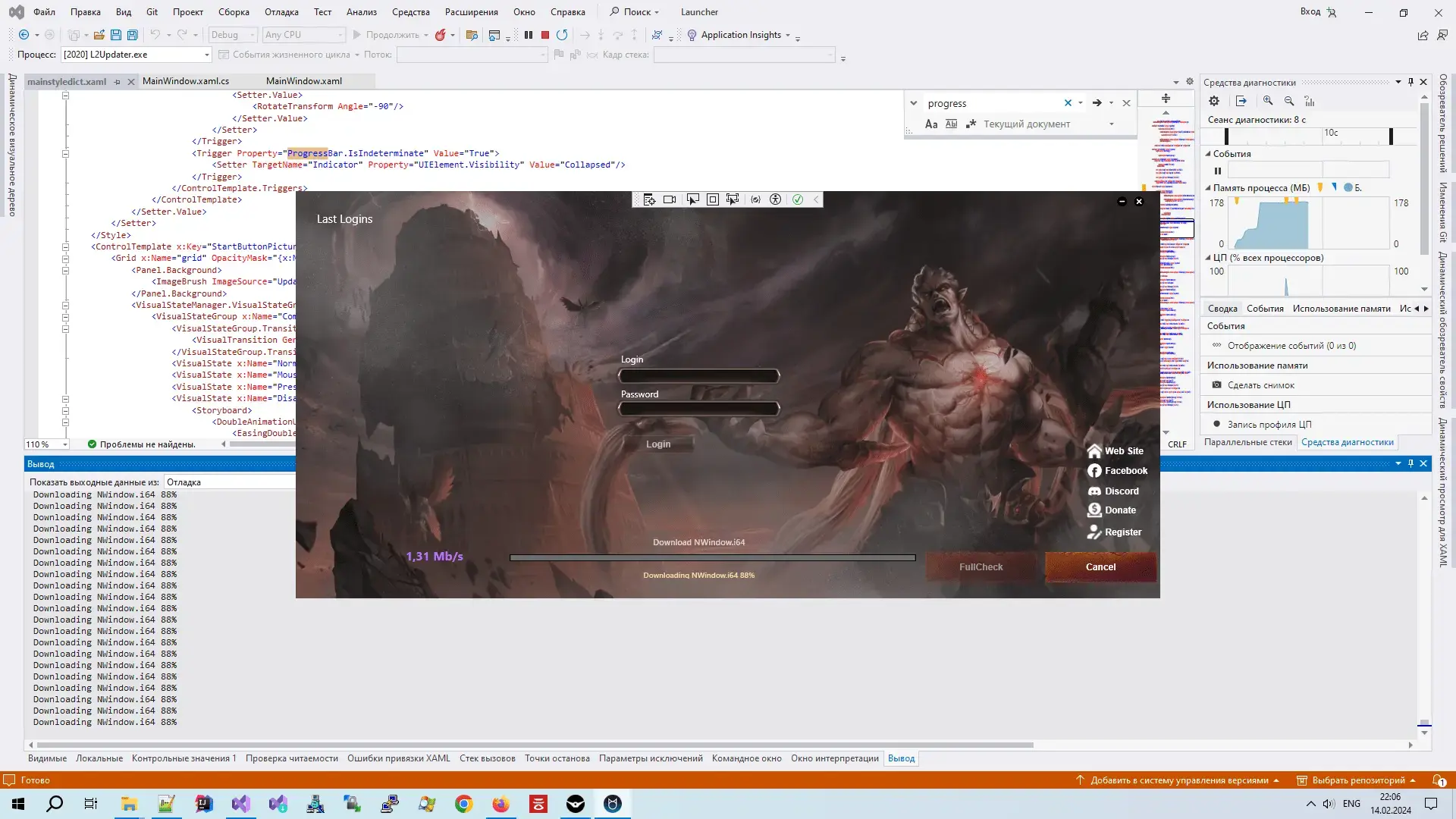Open the Сборка menu
This screenshot has width=1456, height=819.
point(234,12)
